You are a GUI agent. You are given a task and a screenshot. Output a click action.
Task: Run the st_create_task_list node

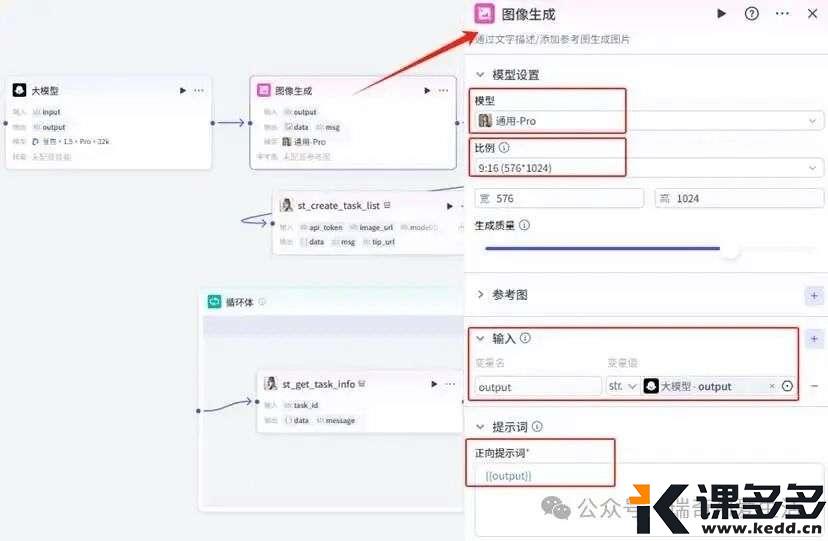pos(449,206)
